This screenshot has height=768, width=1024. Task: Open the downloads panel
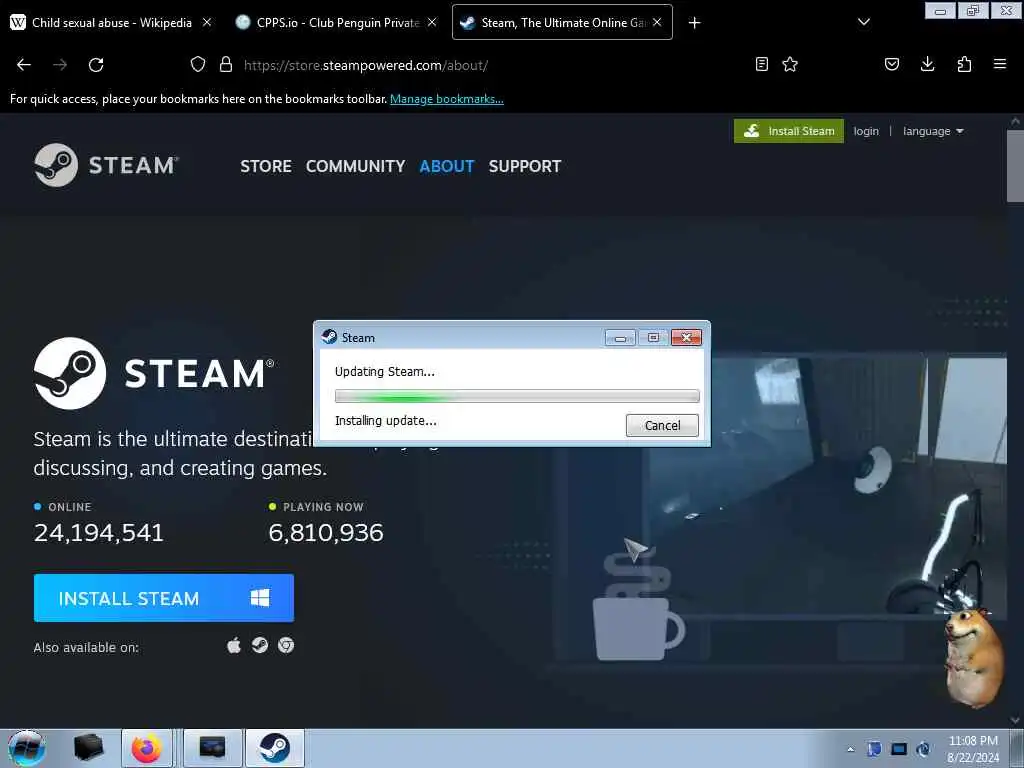pyautogui.click(x=927, y=64)
